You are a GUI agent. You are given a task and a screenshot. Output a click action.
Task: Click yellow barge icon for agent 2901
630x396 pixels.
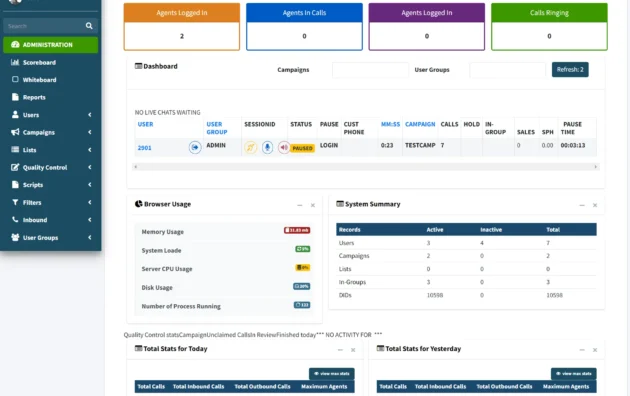250,147
